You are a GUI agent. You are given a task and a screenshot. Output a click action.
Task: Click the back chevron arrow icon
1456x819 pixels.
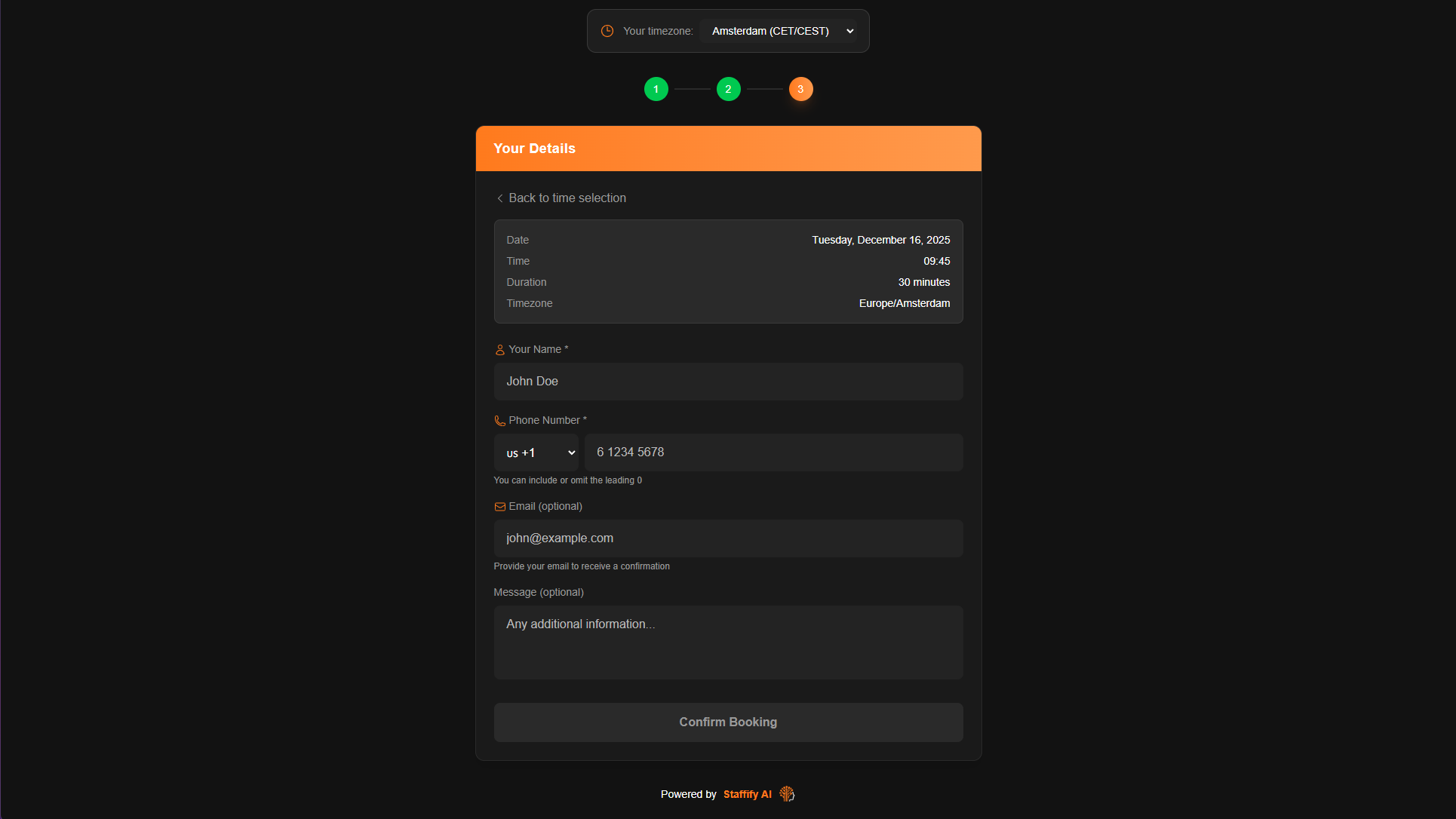(x=499, y=198)
